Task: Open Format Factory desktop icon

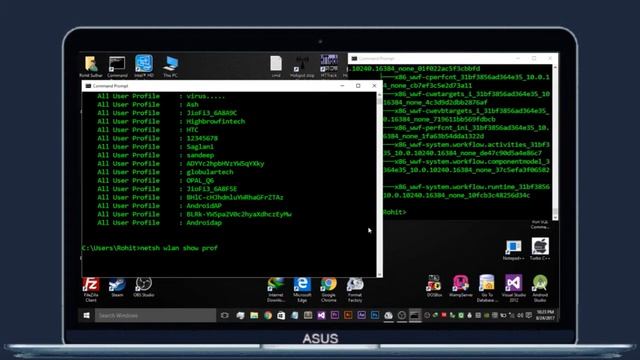Action: [355, 289]
